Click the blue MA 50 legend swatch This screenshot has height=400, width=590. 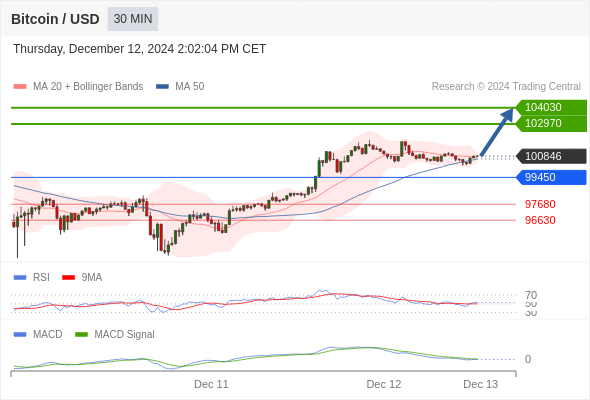pyautogui.click(x=163, y=87)
